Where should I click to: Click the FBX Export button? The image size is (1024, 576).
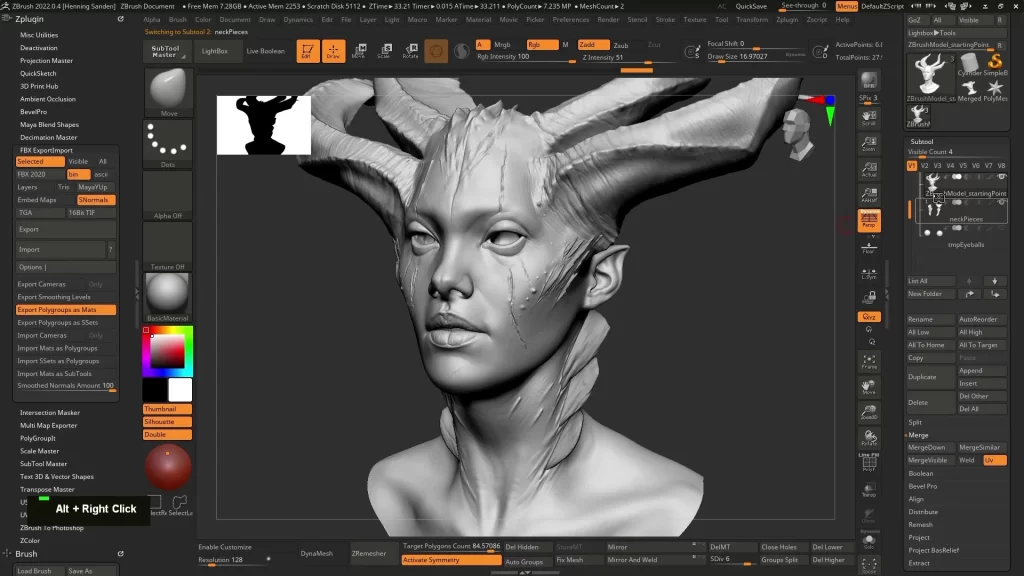(66, 229)
